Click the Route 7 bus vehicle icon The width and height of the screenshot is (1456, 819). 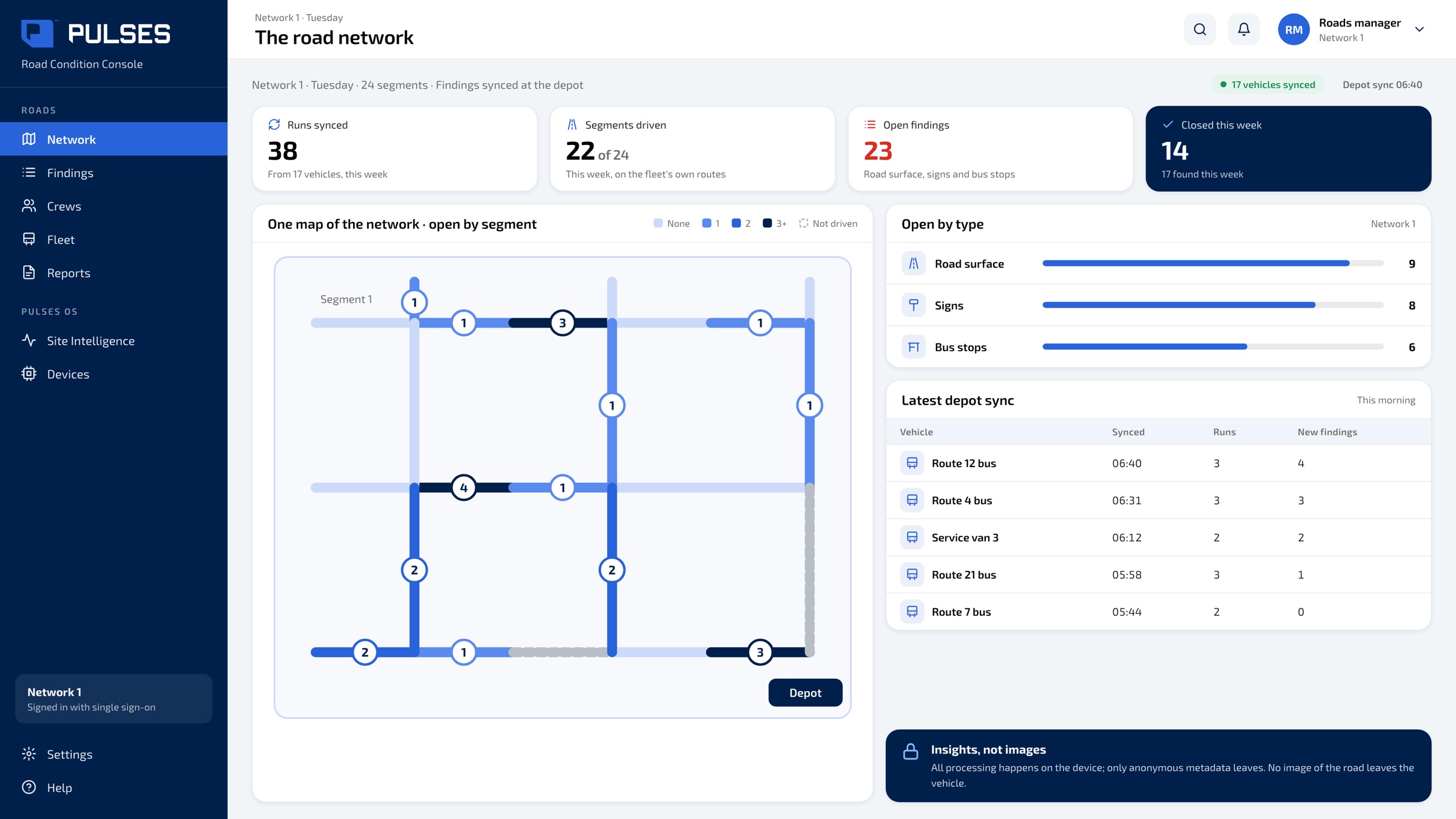coord(912,612)
